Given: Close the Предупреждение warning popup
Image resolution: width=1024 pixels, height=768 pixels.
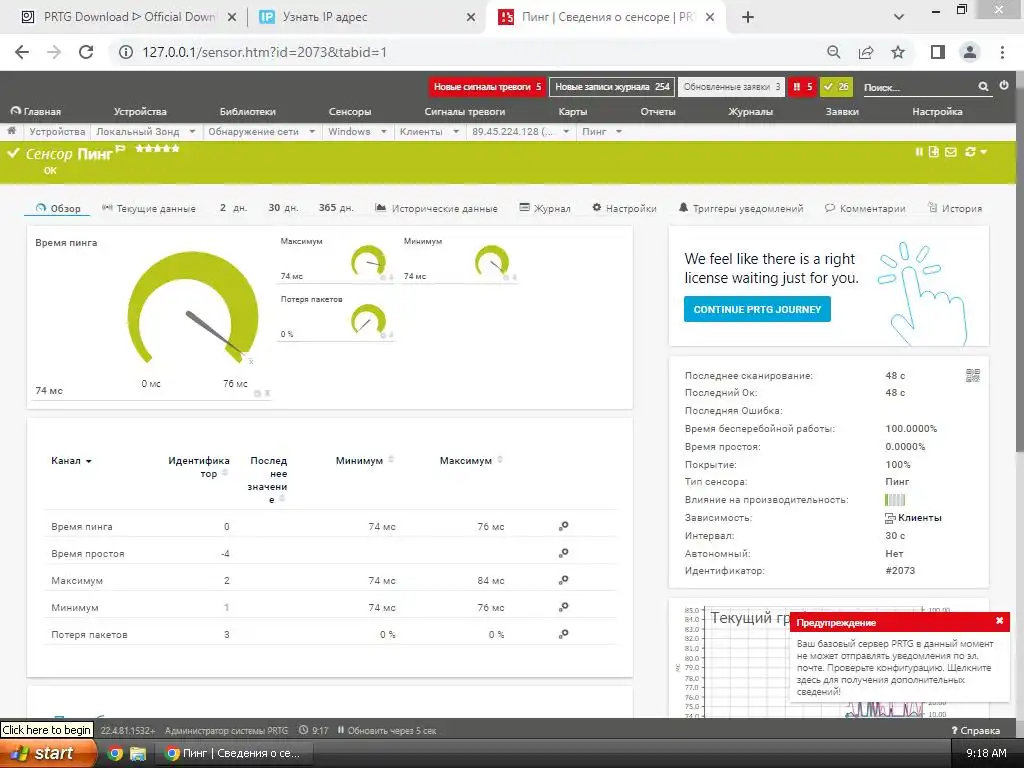Looking at the screenshot, I should pos(999,621).
